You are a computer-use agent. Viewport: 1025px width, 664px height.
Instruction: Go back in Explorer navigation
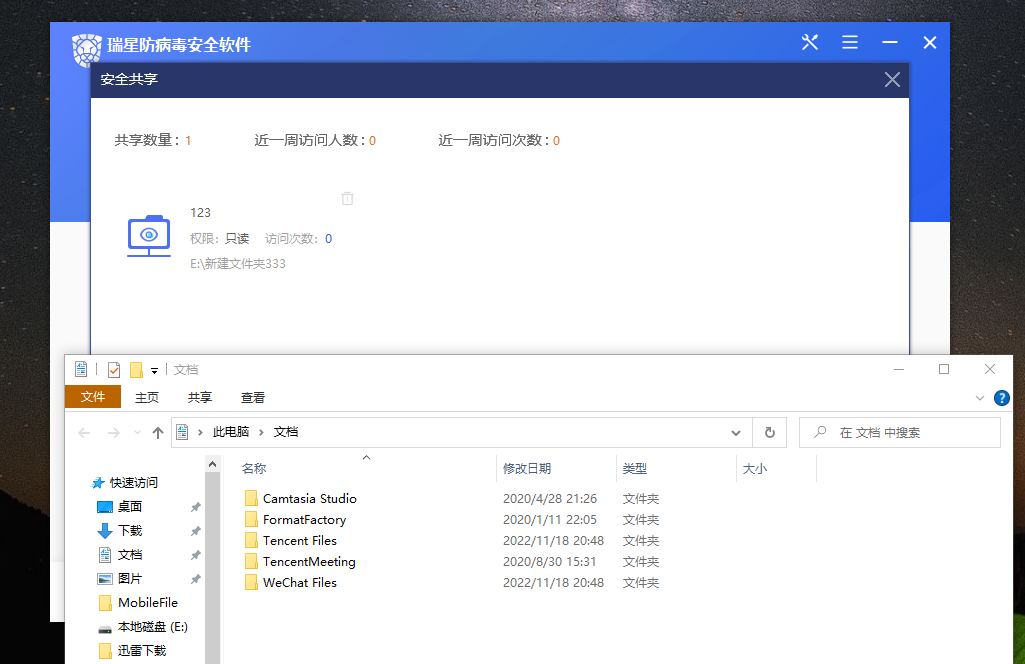point(84,433)
